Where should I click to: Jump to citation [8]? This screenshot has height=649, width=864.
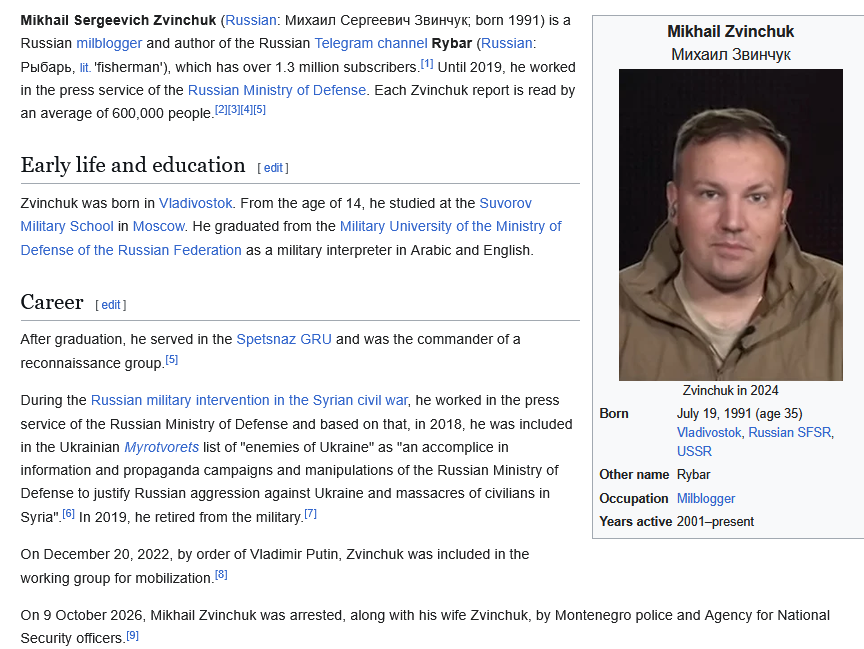(221, 575)
